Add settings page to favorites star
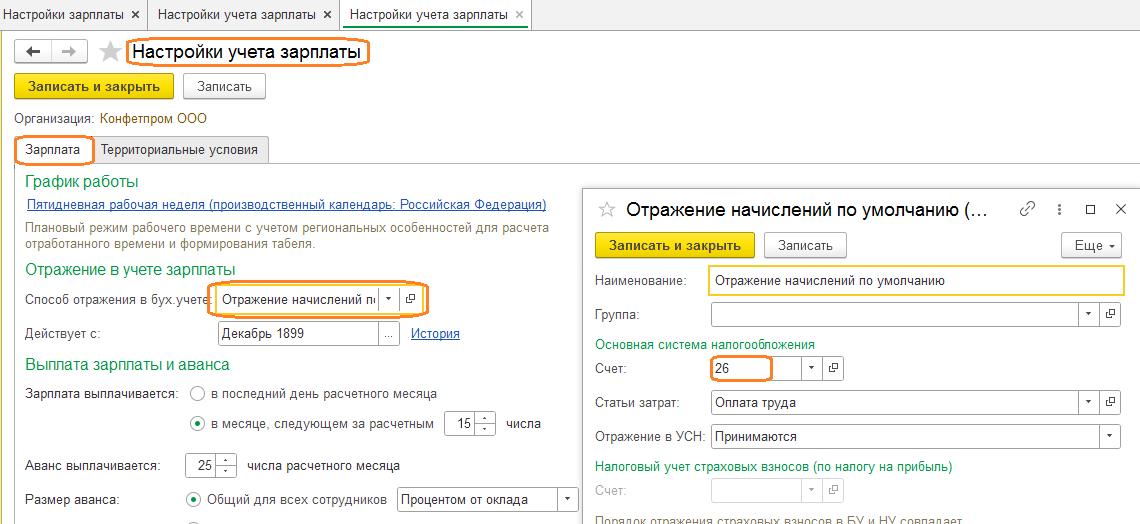Viewport: 1140px width, 524px height. (x=110, y=51)
